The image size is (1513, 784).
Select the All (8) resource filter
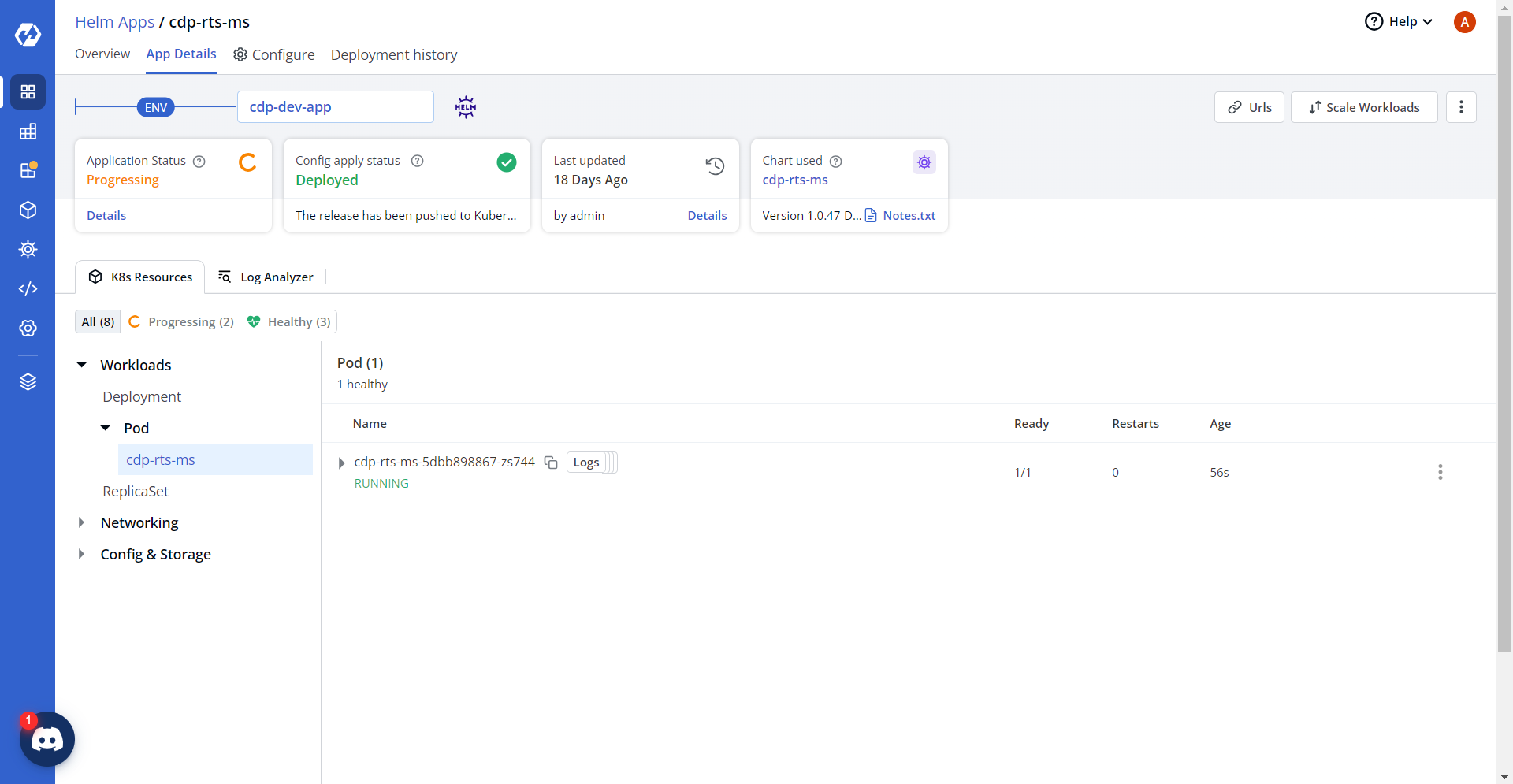98,321
